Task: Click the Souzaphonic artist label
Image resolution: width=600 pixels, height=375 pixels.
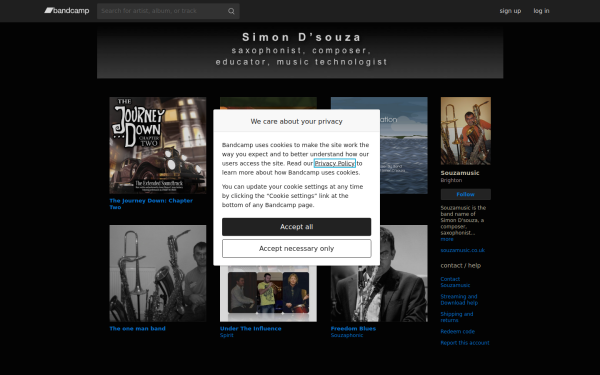Action: tap(347, 335)
